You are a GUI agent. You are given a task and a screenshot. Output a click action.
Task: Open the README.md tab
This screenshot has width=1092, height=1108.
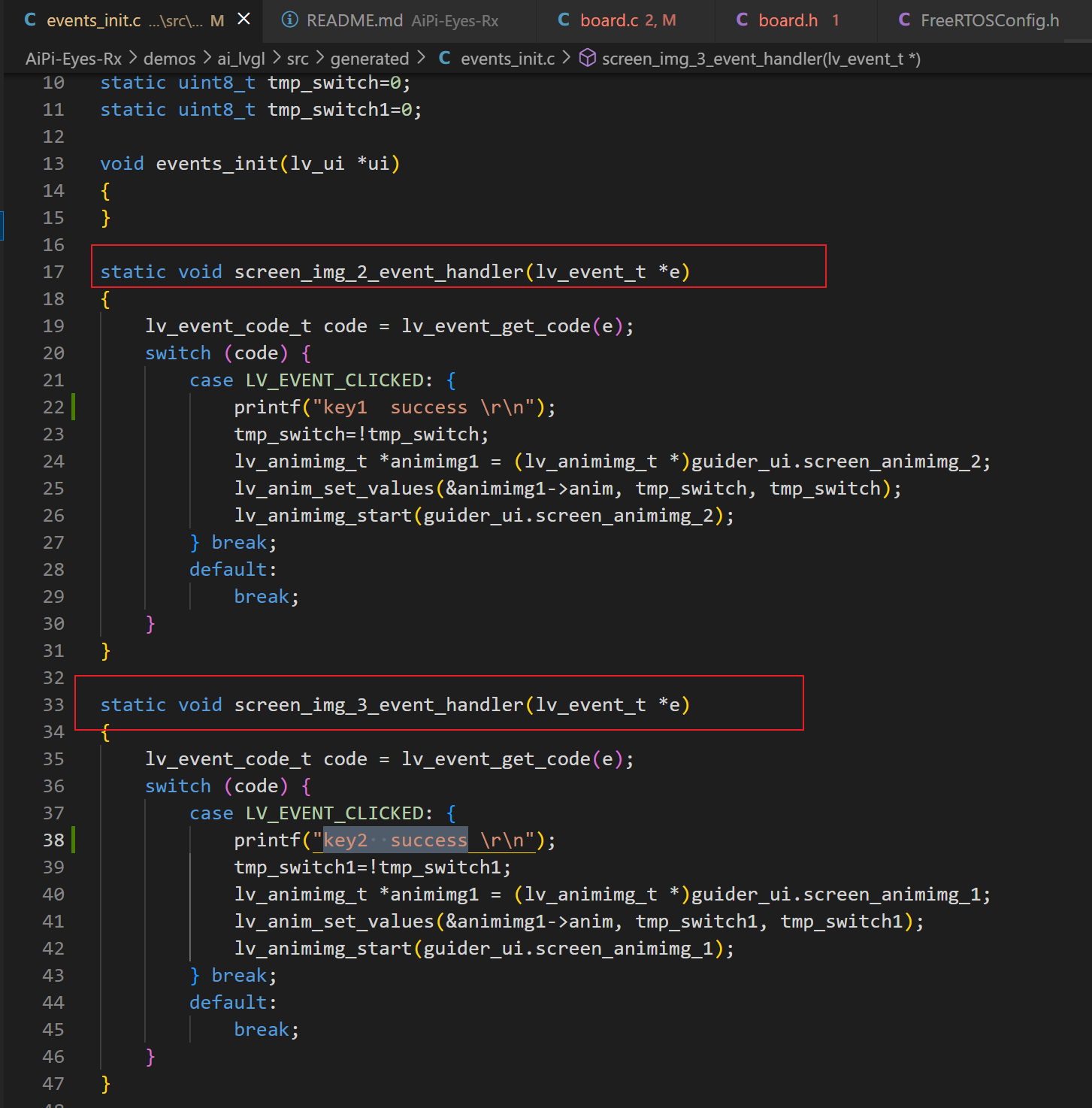click(401, 20)
